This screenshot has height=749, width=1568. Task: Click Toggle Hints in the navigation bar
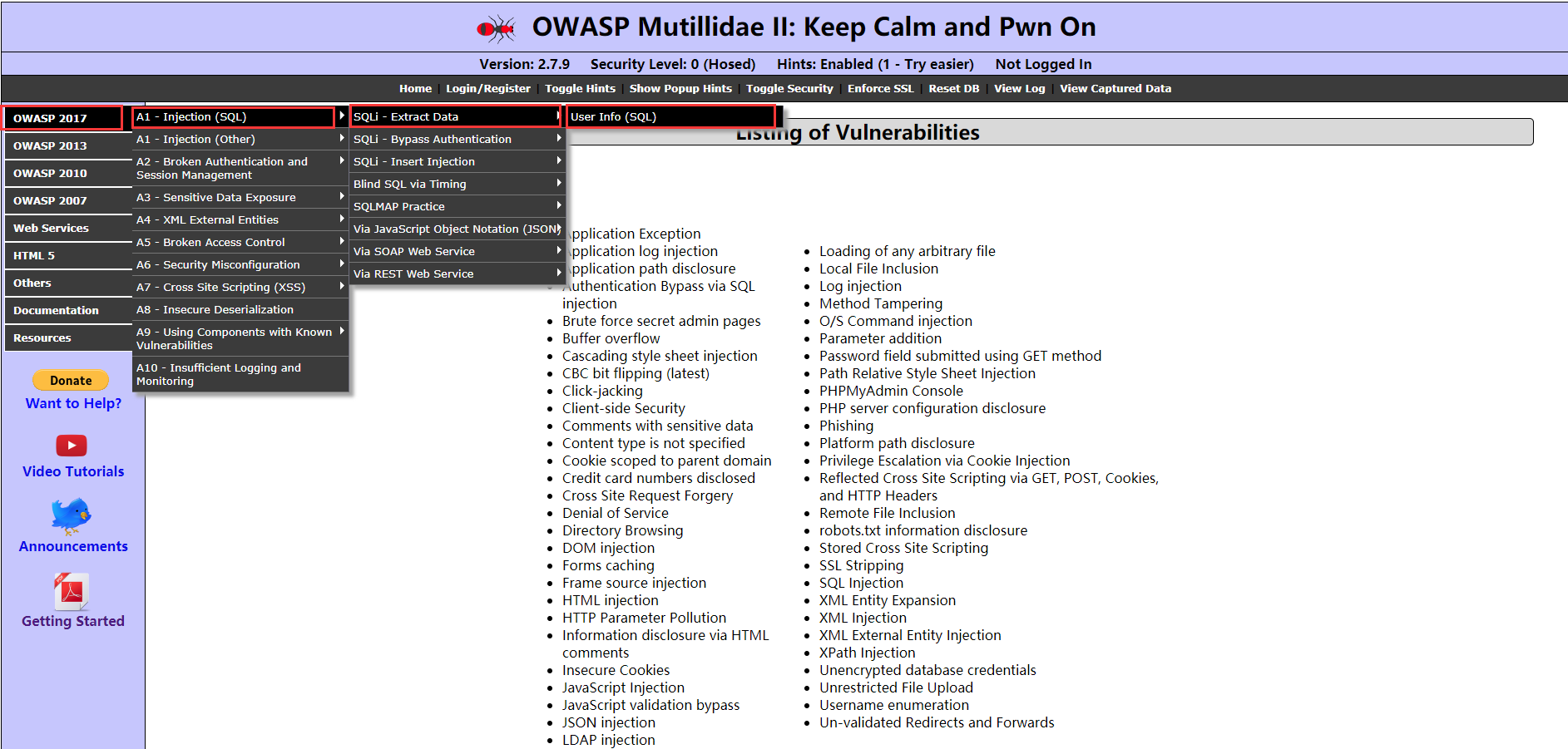pos(581,88)
